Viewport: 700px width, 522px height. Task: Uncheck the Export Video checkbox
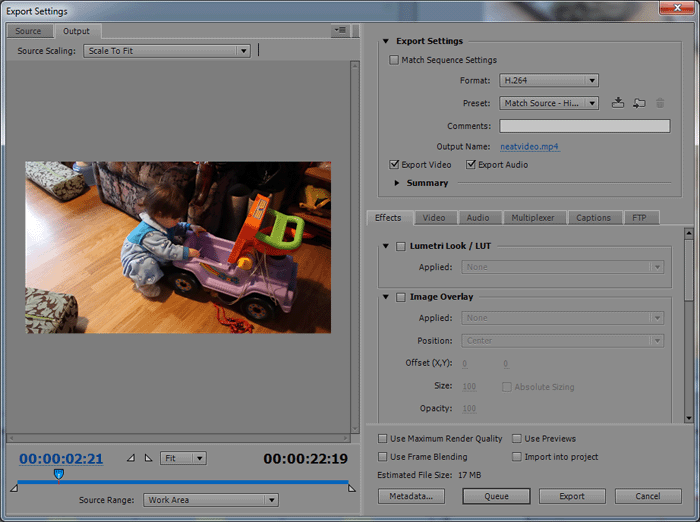click(x=394, y=164)
